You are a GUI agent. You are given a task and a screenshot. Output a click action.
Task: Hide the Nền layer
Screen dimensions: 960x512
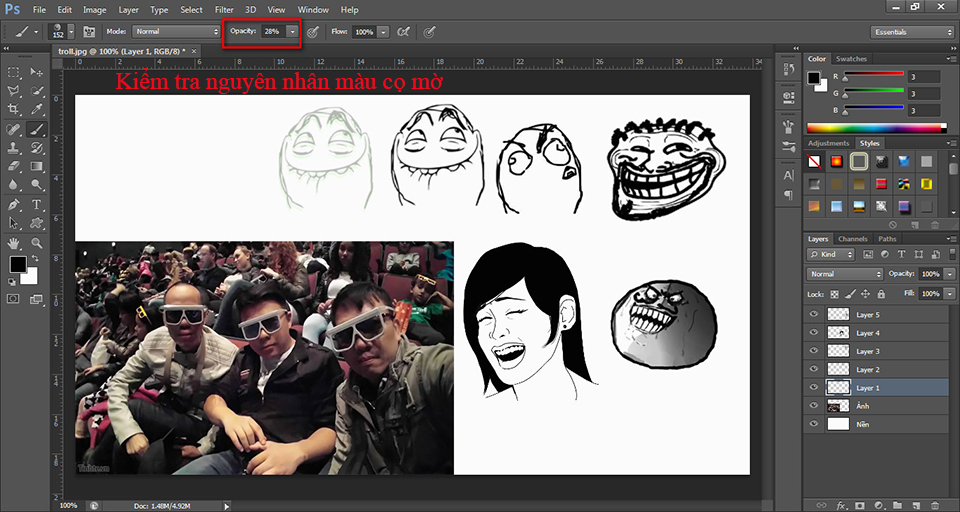814,424
